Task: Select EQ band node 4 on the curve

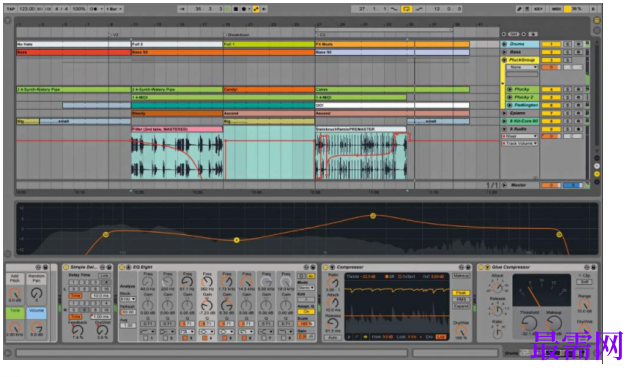Action: pos(237,240)
